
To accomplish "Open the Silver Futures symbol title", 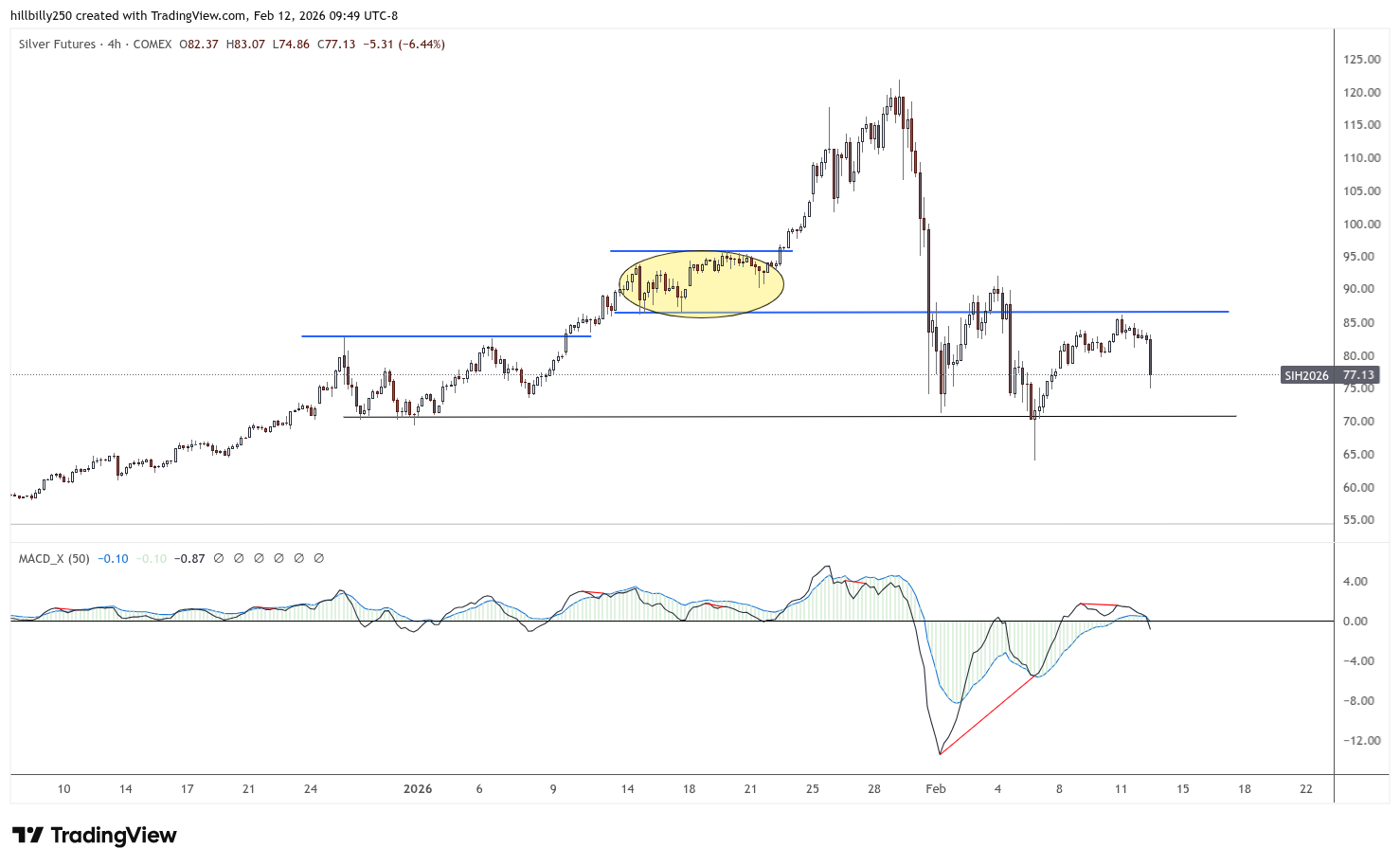I will tap(57, 45).
